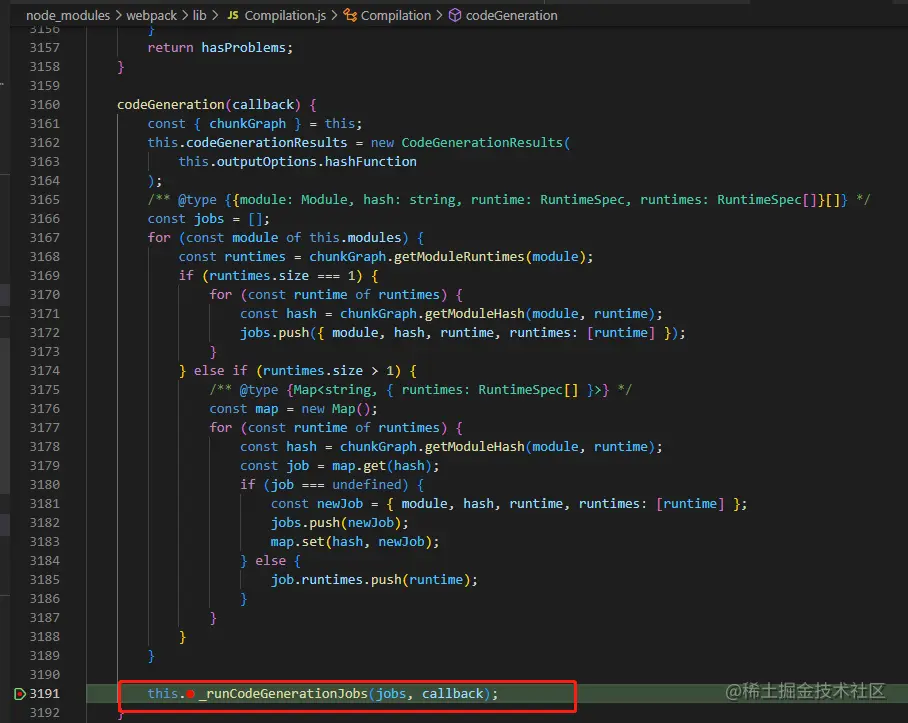Expand chevron before codeGeneration in breadcrumb
Viewport: 908px width, 723px height.
click(440, 16)
